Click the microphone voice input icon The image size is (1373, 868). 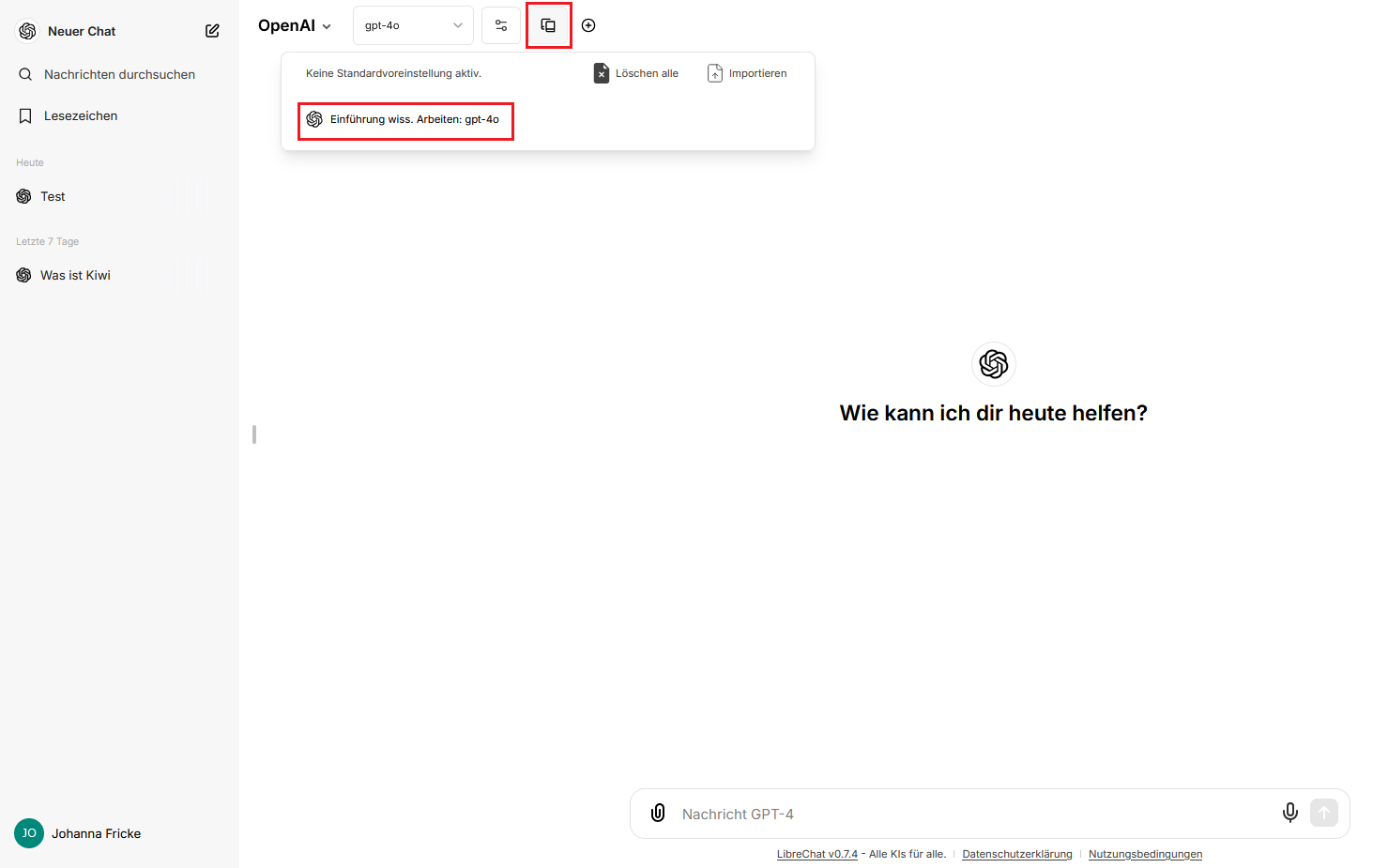point(1290,813)
